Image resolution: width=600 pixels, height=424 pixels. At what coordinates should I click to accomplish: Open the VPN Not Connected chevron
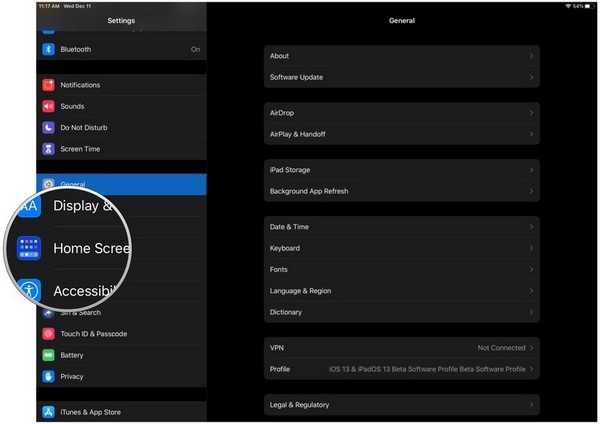tap(531, 348)
